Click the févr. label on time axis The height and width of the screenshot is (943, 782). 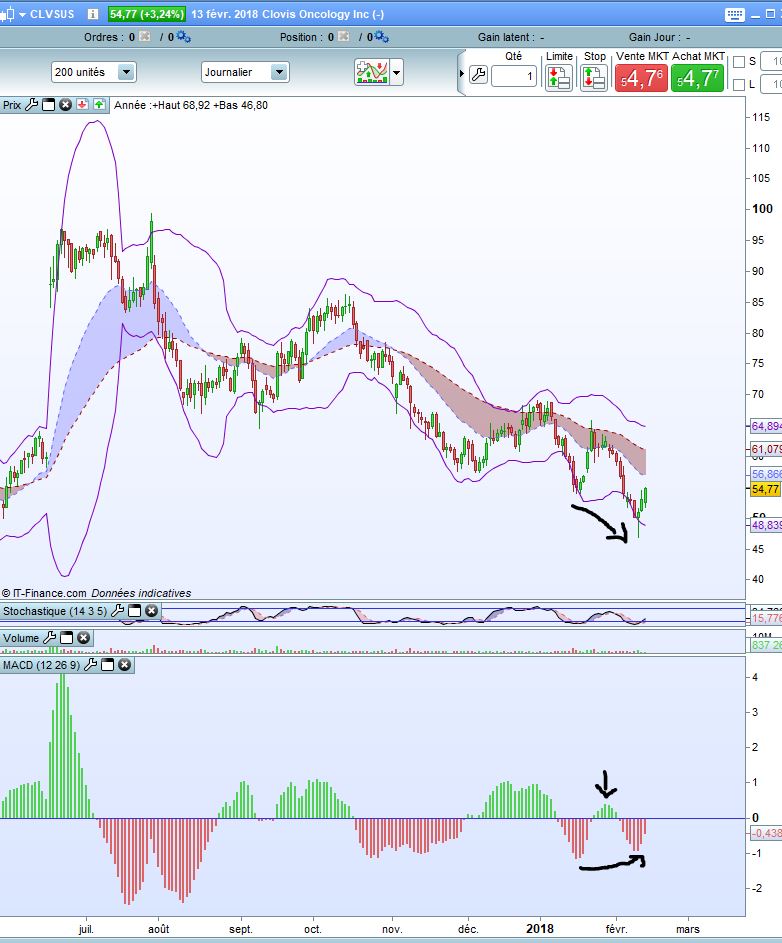coord(616,929)
